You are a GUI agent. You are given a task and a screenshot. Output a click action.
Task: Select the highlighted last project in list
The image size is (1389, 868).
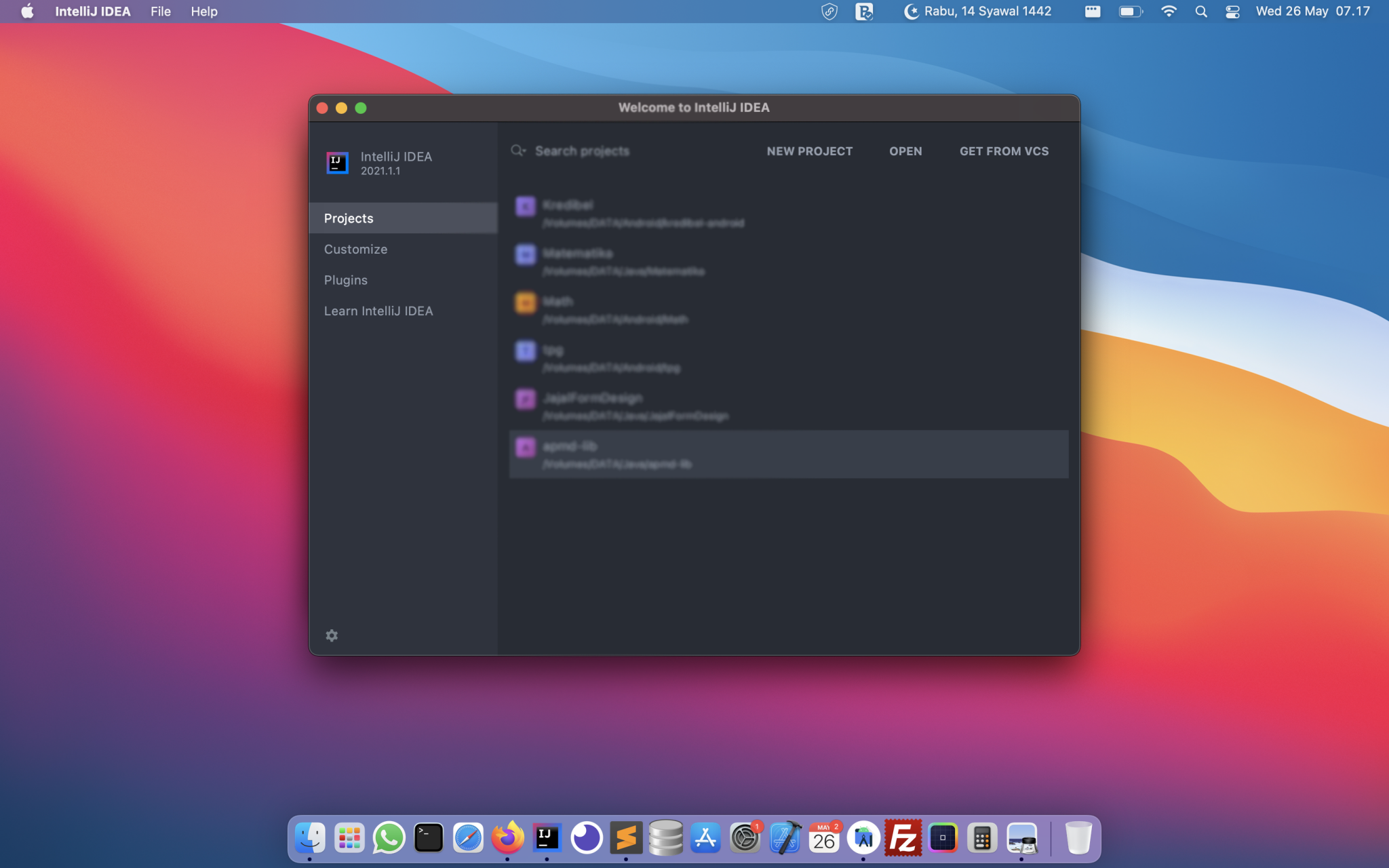click(789, 454)
